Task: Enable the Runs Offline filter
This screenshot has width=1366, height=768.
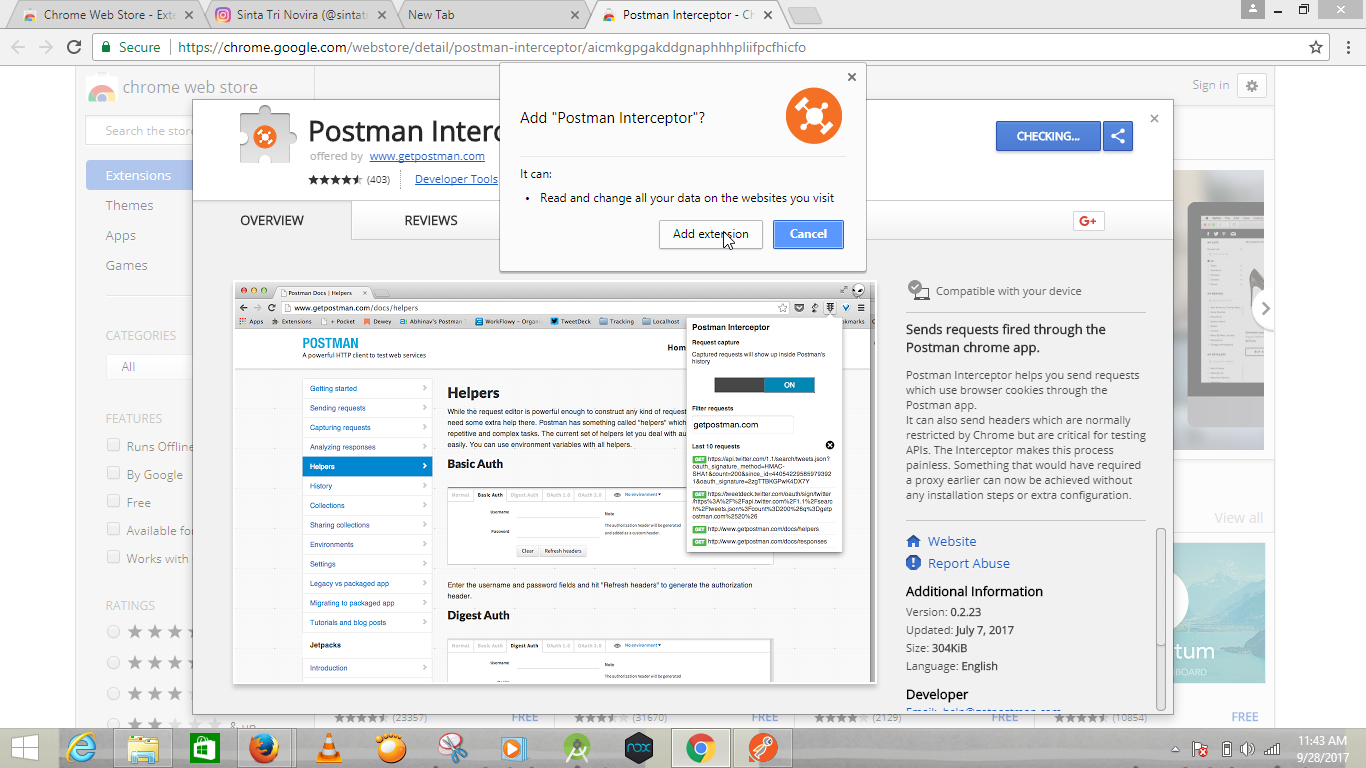Action: click(x=113, y=446)
